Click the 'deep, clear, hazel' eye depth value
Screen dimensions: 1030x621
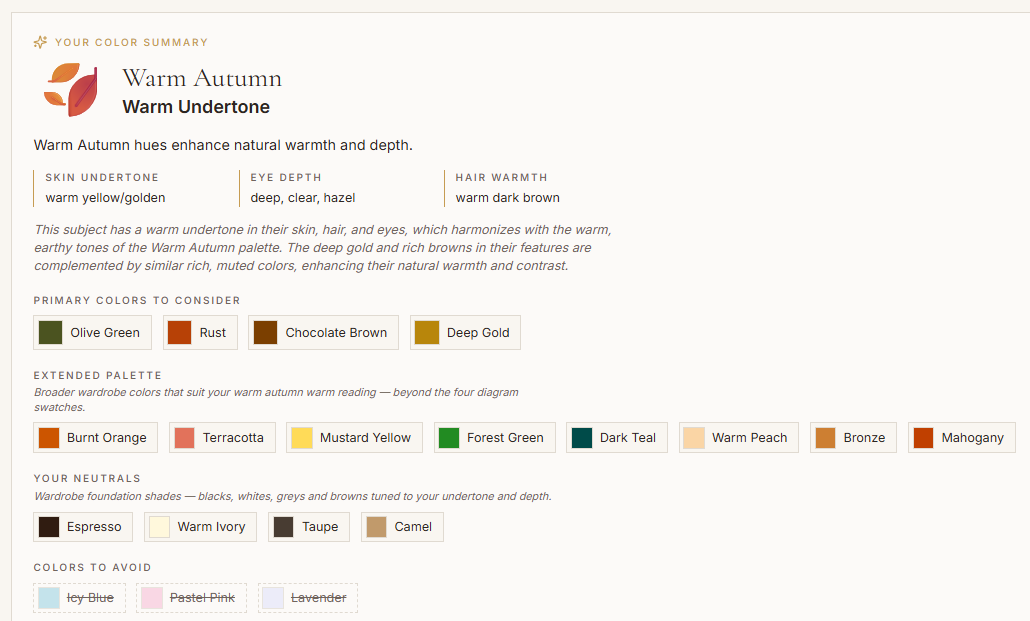(x=303, y=198)
